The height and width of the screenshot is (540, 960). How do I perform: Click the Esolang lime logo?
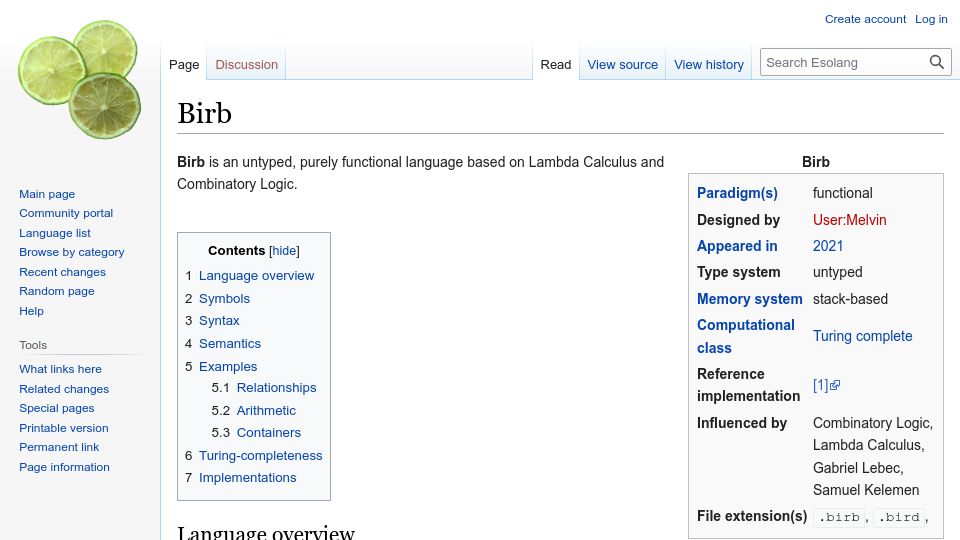pos(80,80)
